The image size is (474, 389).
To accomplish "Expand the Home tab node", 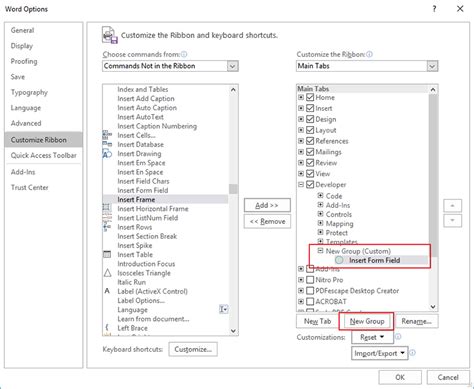I will tap(301, 97).
